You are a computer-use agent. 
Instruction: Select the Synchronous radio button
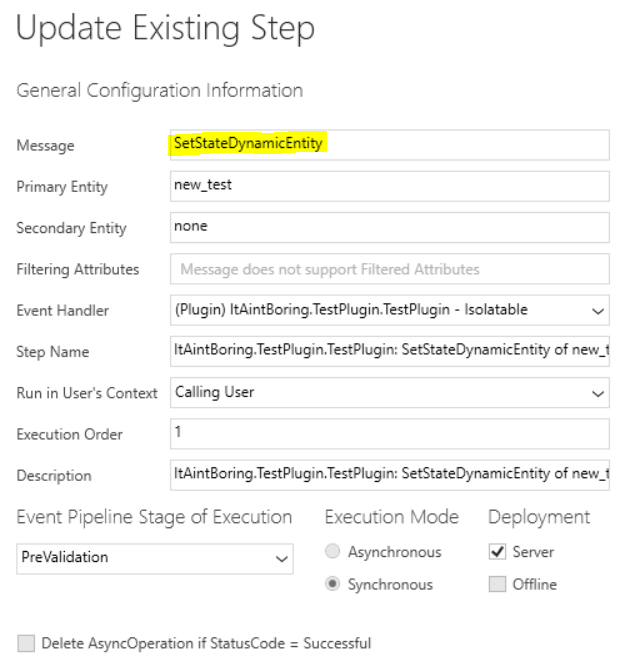[332, 584]
